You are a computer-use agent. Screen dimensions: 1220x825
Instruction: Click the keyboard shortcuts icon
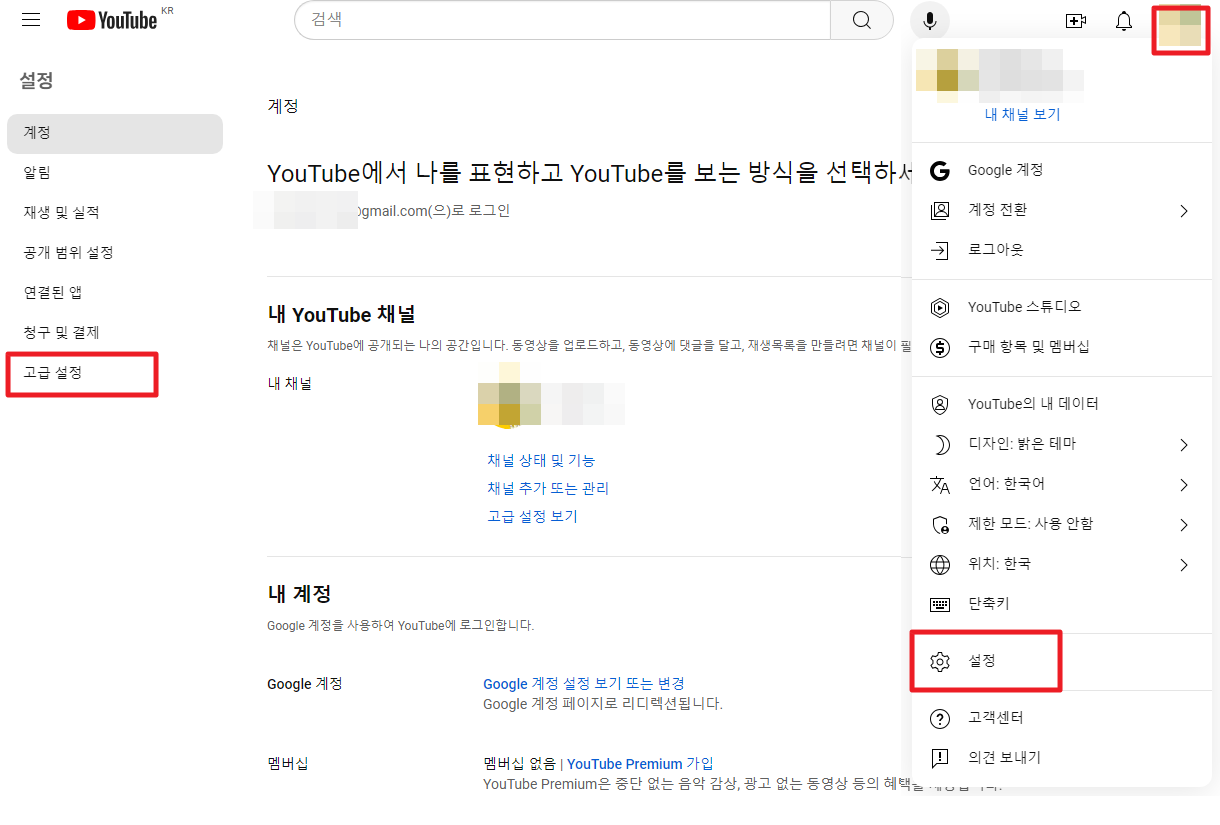(x=940, y=604)
